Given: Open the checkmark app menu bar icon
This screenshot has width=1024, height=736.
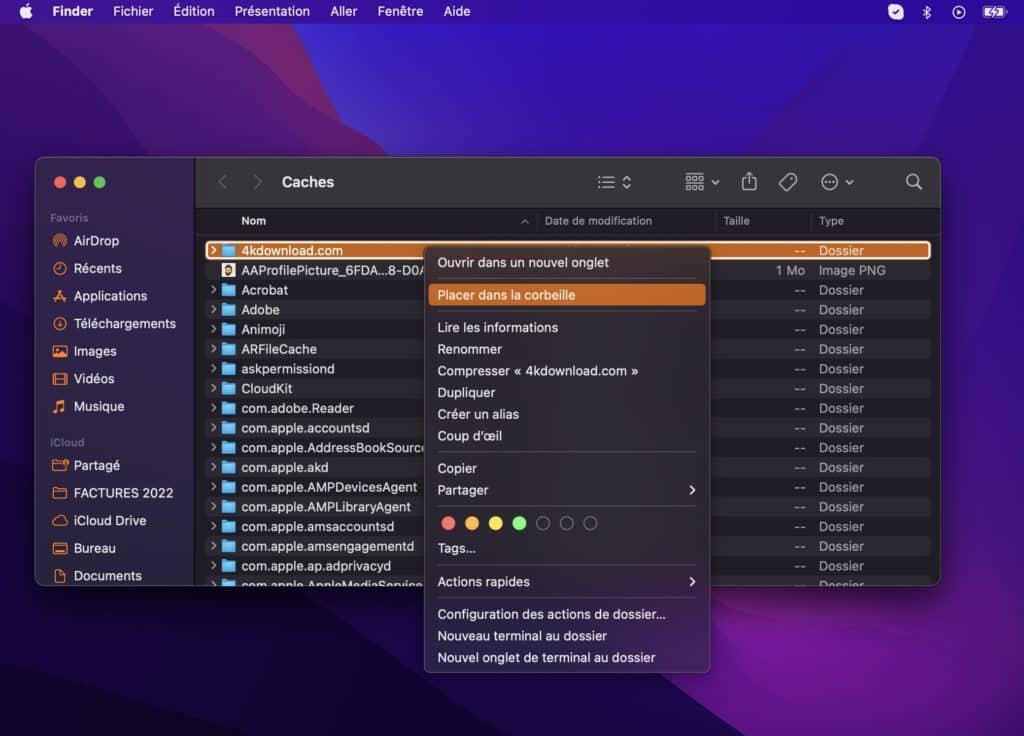Looking at the screenshot, I should [x=895, y=12].
